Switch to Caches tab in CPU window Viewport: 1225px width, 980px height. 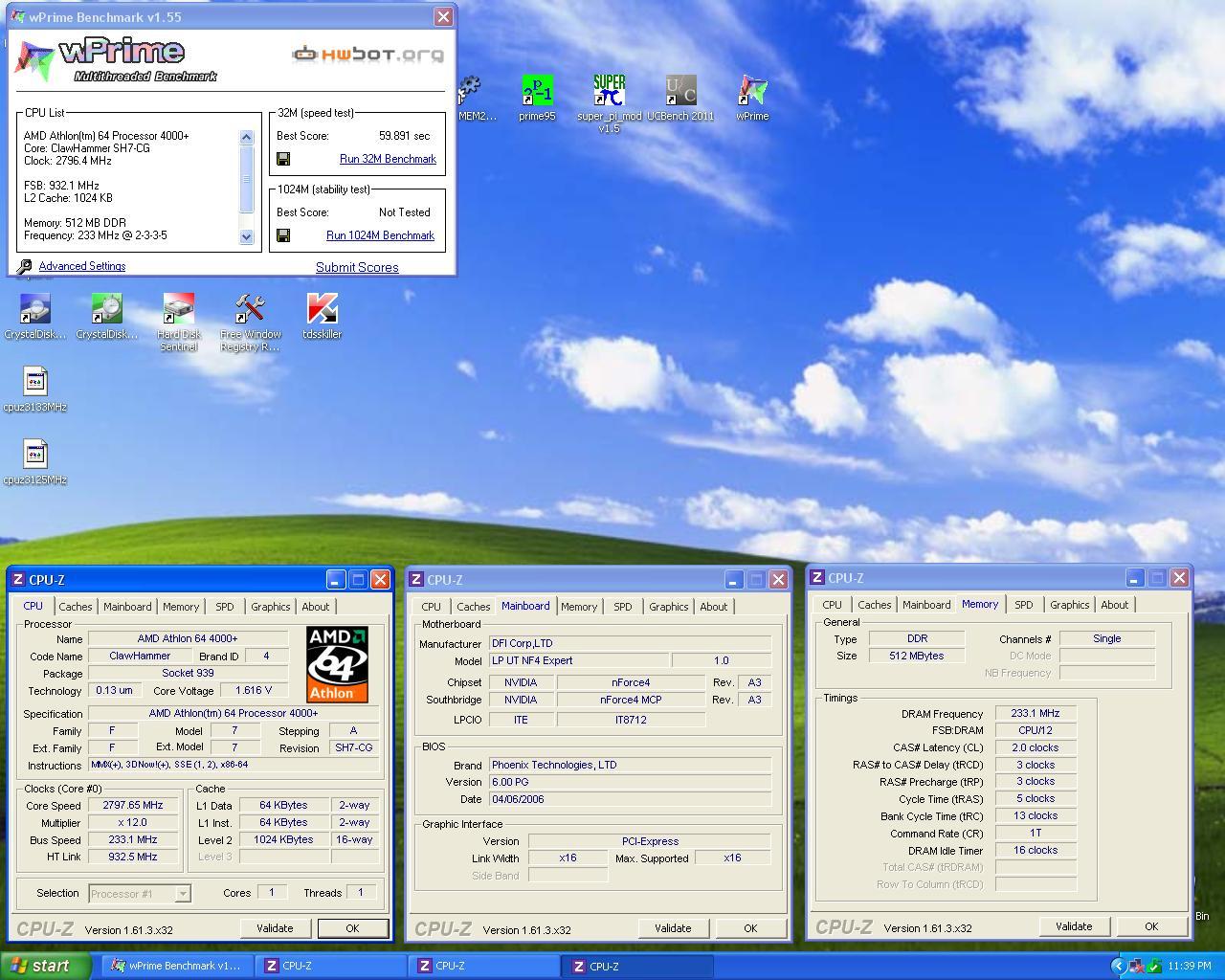click(75, 607)
